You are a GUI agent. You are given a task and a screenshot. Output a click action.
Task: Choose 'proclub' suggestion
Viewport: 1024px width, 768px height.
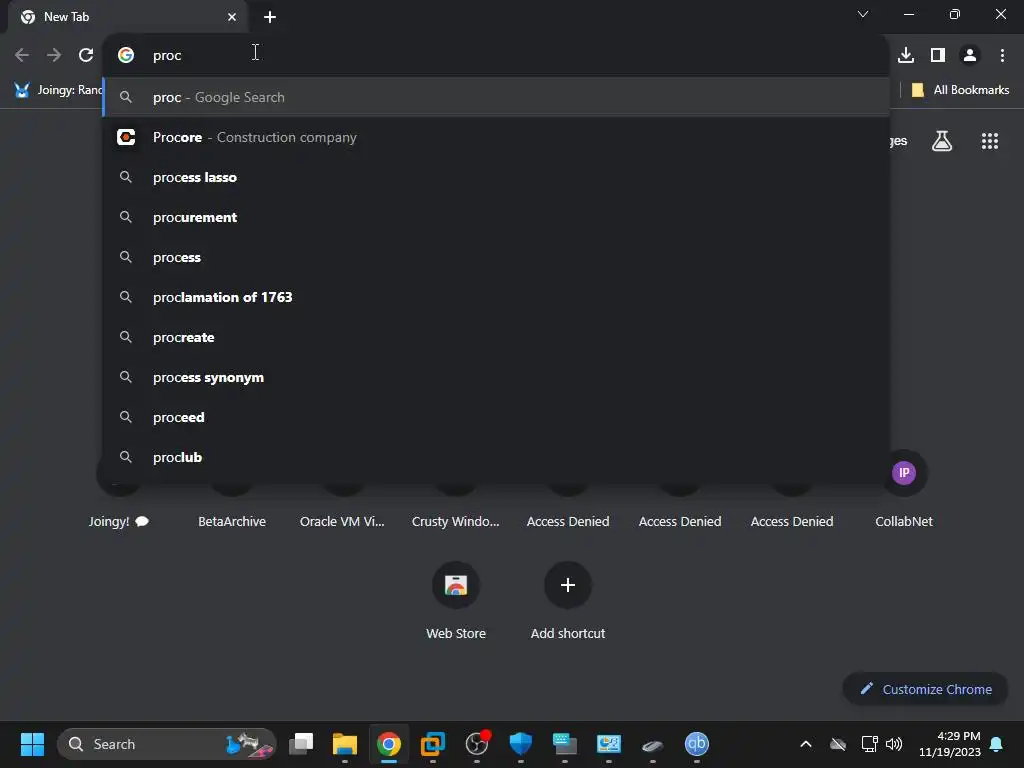(496, 457)
